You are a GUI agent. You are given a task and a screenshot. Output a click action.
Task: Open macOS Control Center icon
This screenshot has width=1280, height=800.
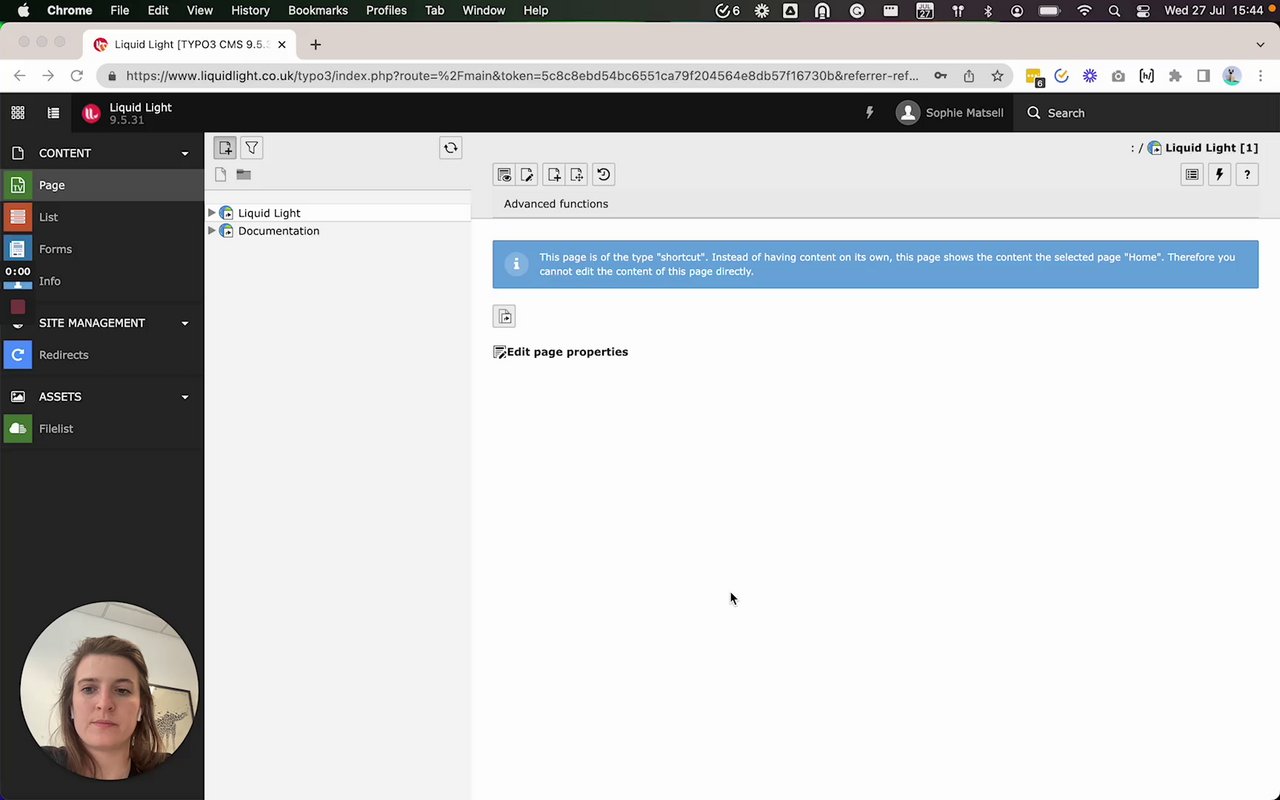[1143, 10]
